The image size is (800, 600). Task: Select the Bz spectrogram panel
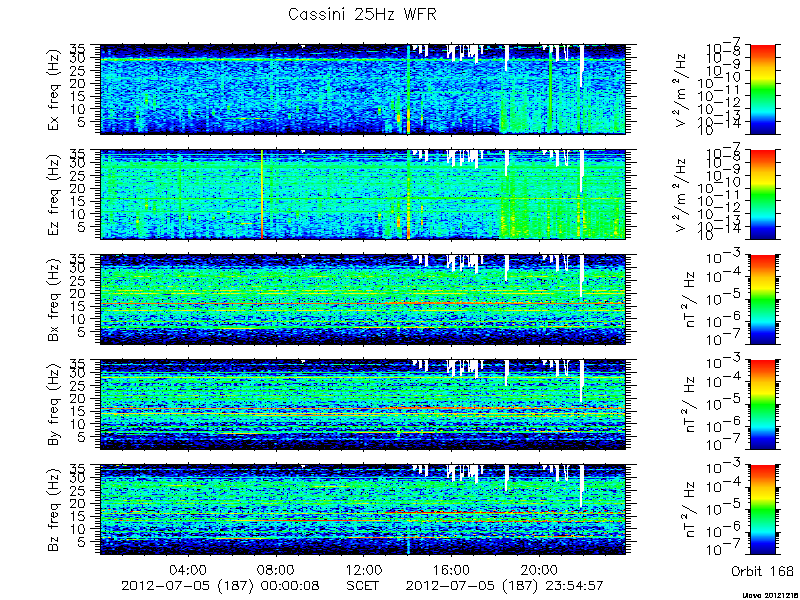363,510
